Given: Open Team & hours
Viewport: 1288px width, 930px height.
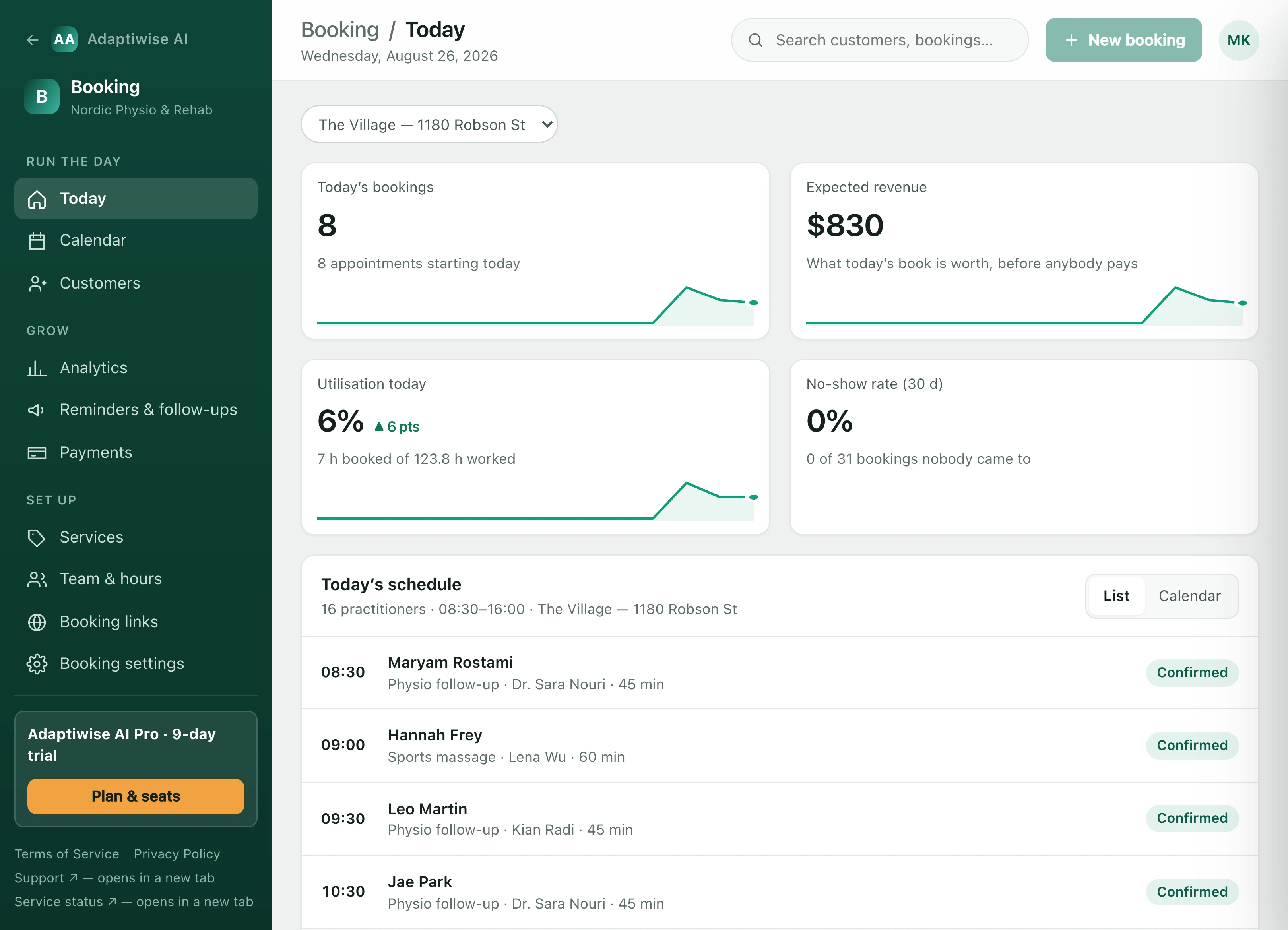Looking at the screenshot, I should coord(136,579).
